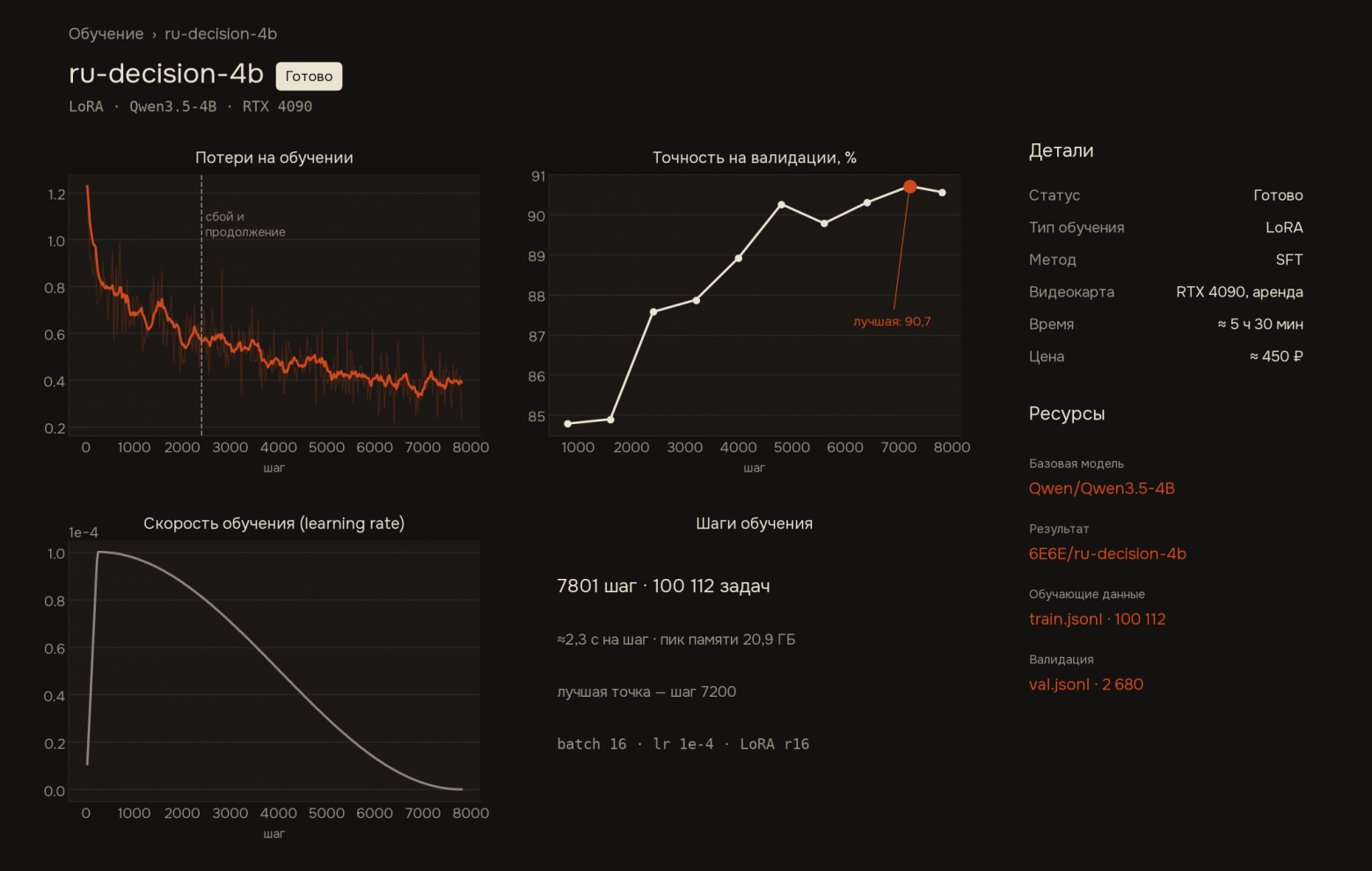Click 'лучшая точка — шаг 7200' text
This screenshot has width=1372, height=871.
pos(646,692)
